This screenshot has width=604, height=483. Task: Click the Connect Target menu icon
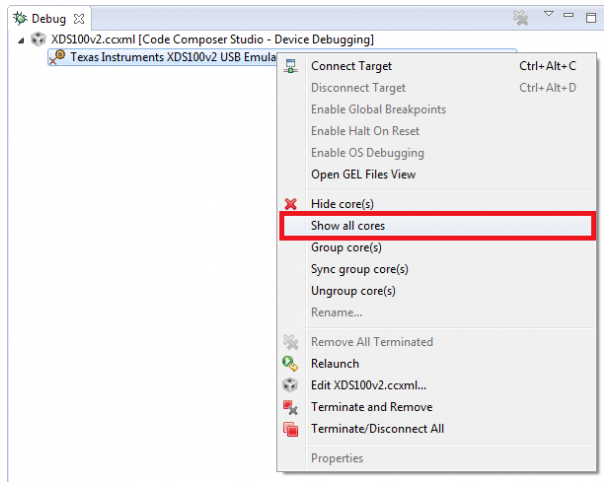290,66
